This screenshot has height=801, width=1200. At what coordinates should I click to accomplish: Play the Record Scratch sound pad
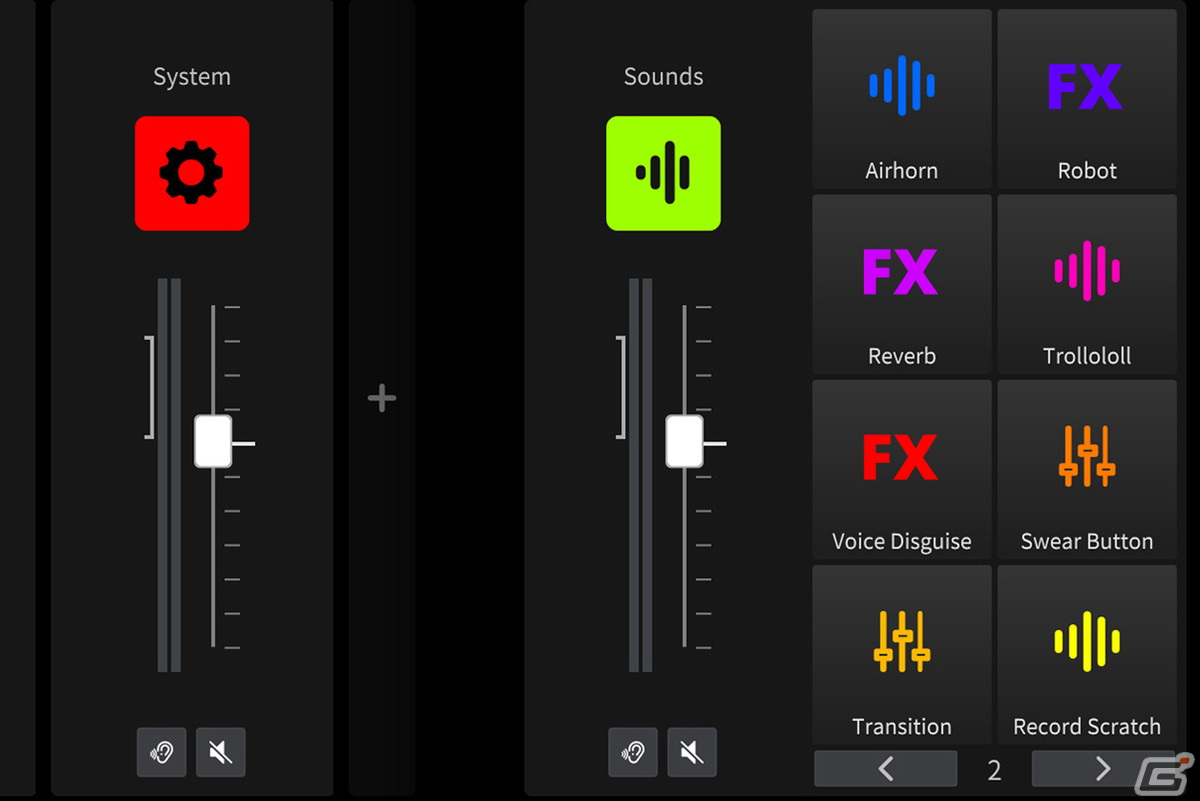click(x=1087, y=654)
